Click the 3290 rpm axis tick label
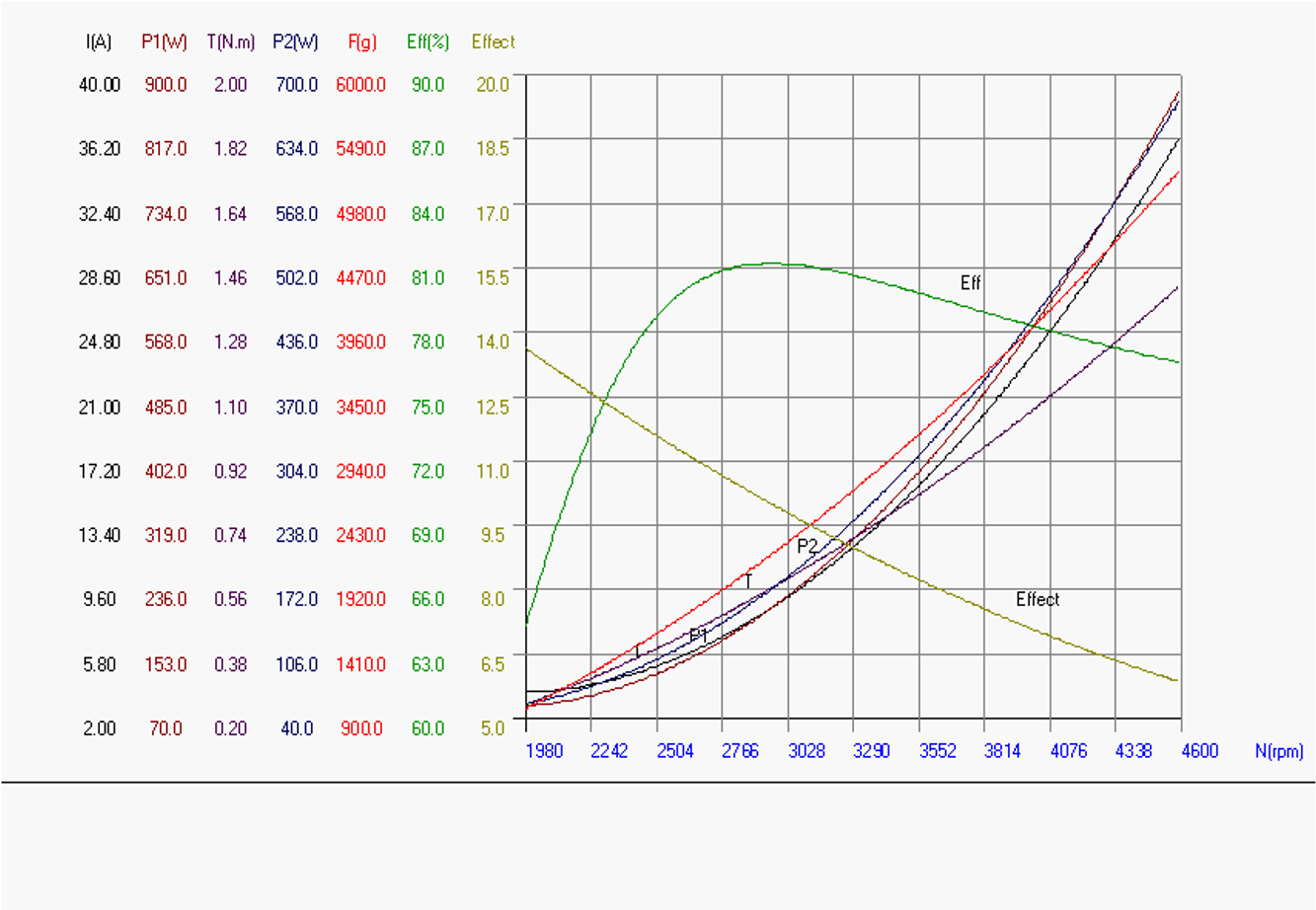 tap(872, 751)
